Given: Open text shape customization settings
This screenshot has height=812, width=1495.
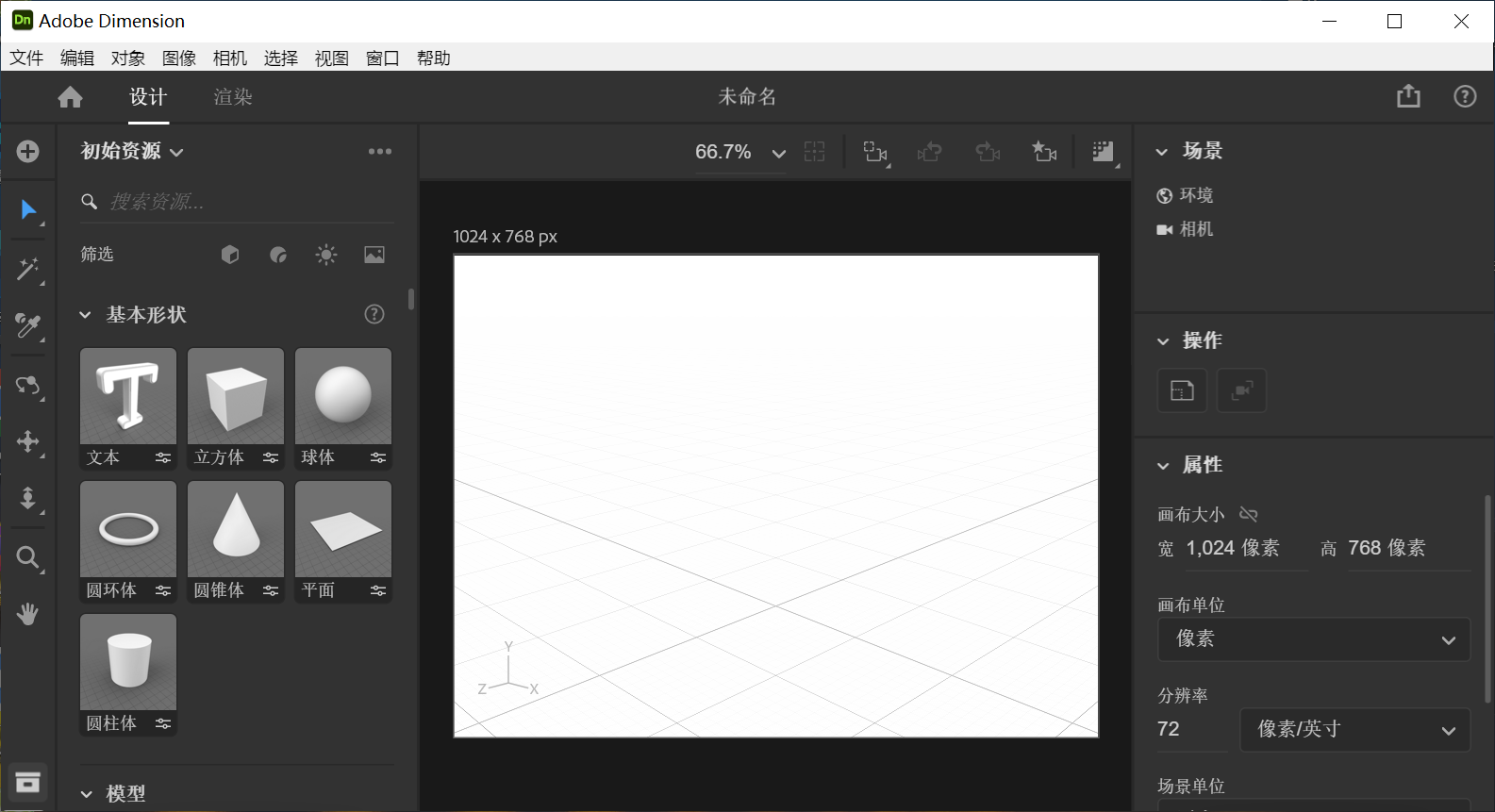Looking at the screenshot, I should [x=163, y=457].
